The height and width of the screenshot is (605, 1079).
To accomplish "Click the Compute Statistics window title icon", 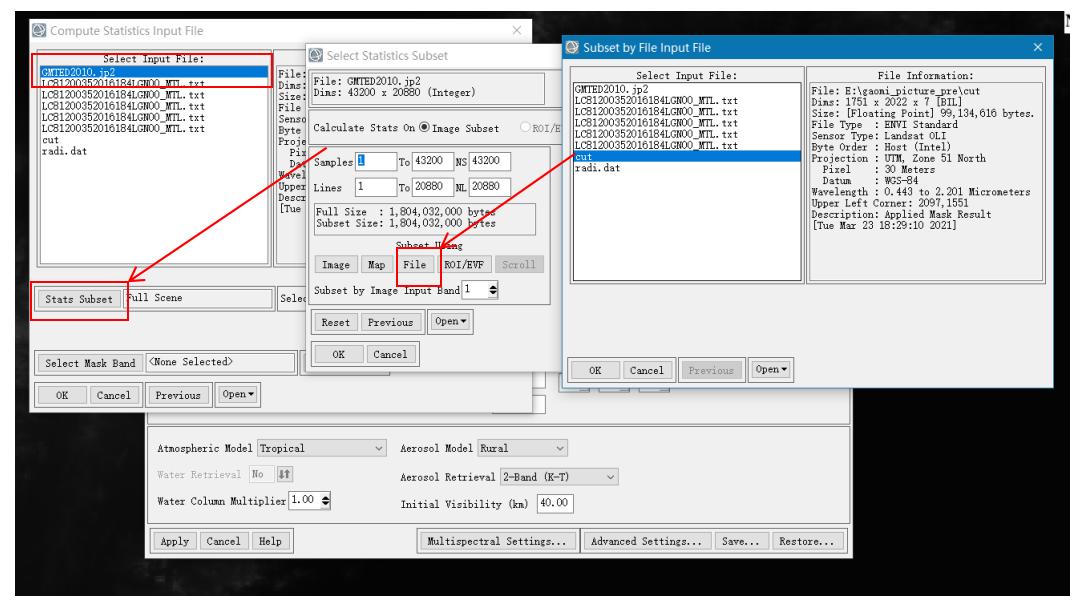I will click(39, 30).
